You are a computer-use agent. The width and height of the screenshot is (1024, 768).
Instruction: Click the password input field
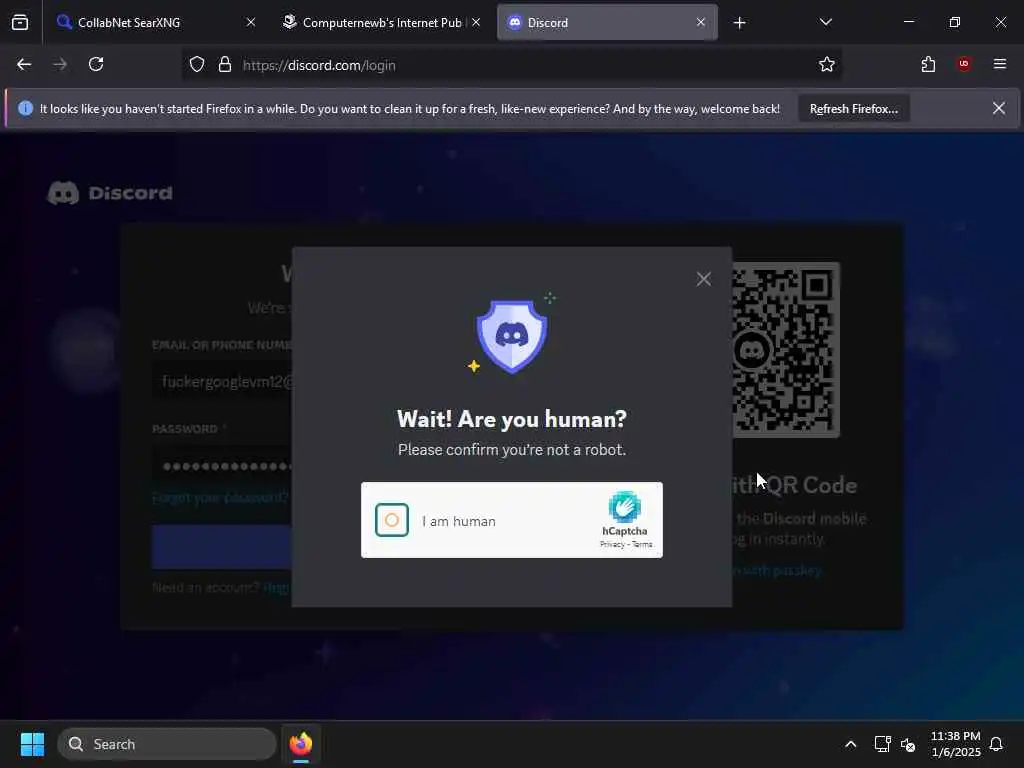[222, 466]
